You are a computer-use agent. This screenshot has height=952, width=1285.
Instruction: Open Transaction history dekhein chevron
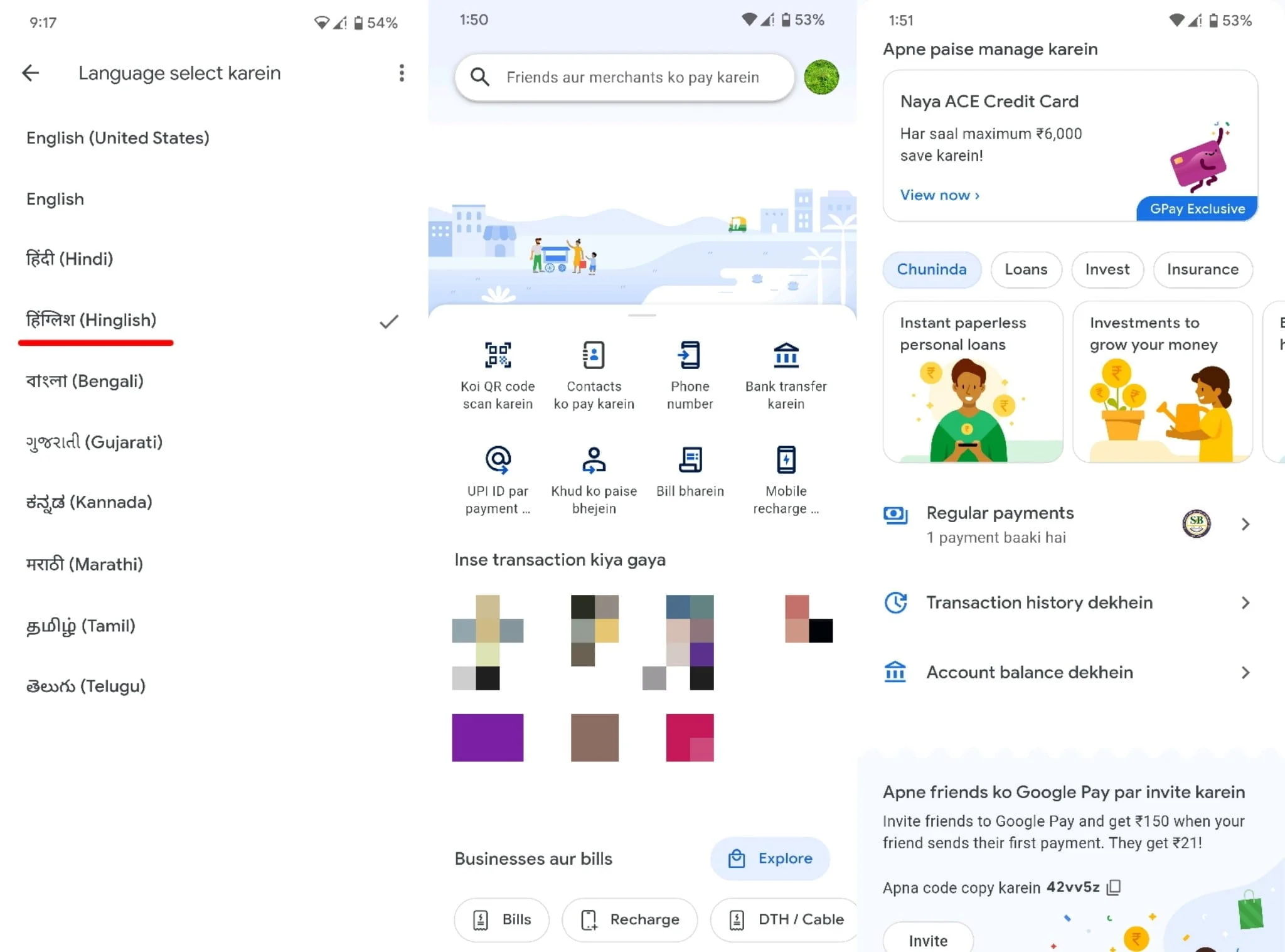pyautogui.click(x=1245, y=602)
